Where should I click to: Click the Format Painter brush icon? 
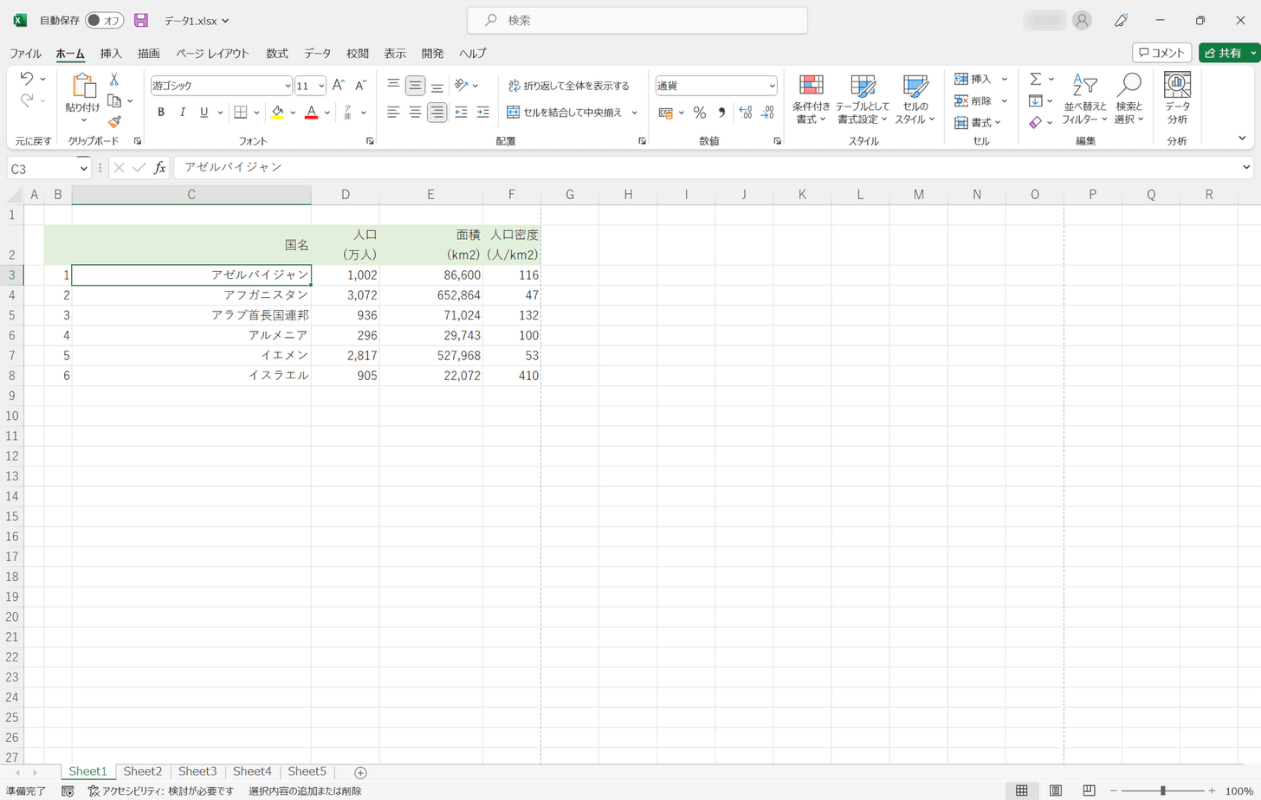pos(114,122)
